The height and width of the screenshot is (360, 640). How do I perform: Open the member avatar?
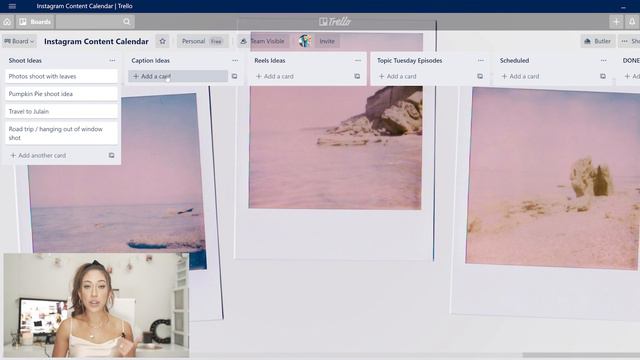coord(304,41)
